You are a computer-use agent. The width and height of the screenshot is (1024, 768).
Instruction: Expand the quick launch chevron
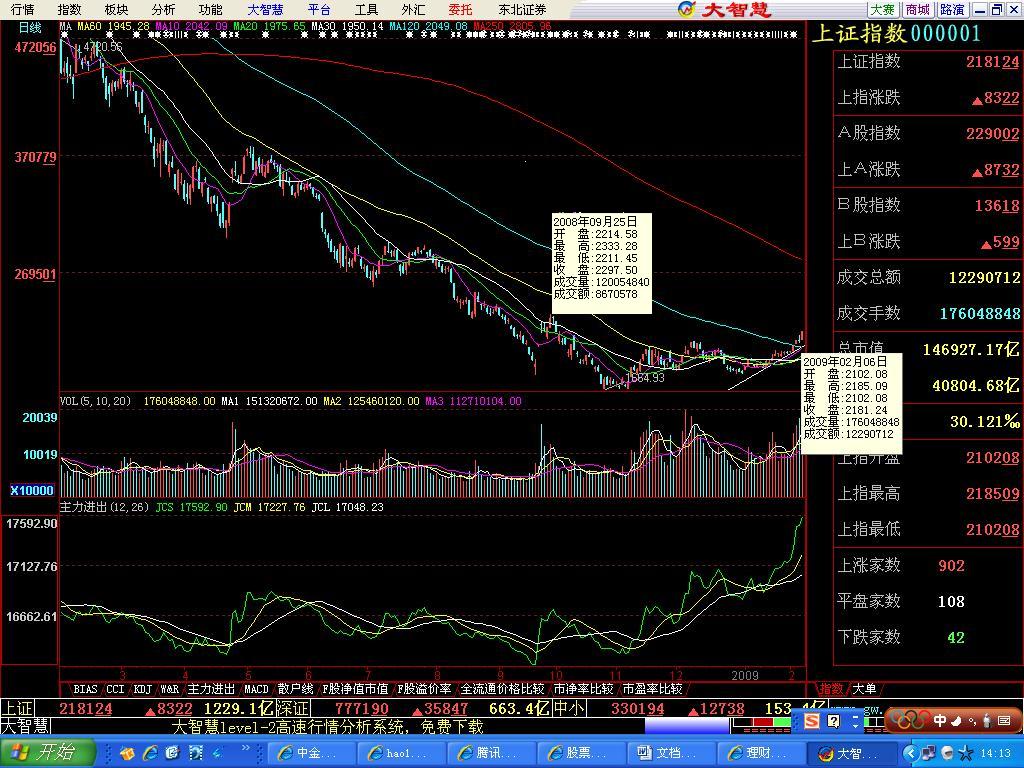246,748
